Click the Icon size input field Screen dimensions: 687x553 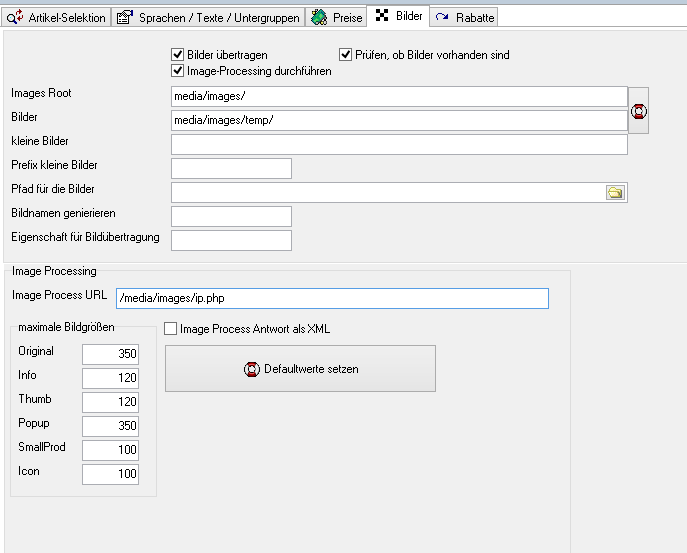[x=110, y=474]
